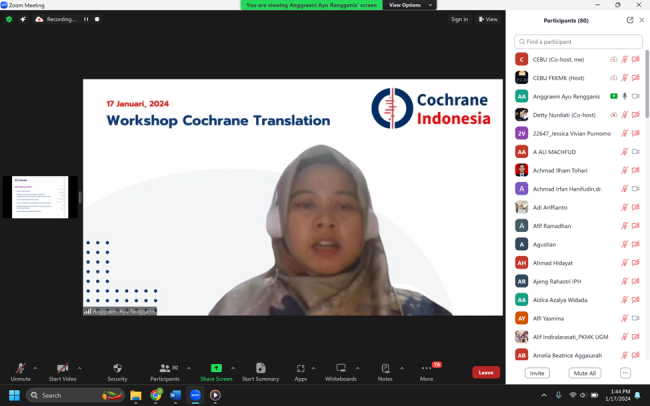Pause the recording

(x=86, y=19)
